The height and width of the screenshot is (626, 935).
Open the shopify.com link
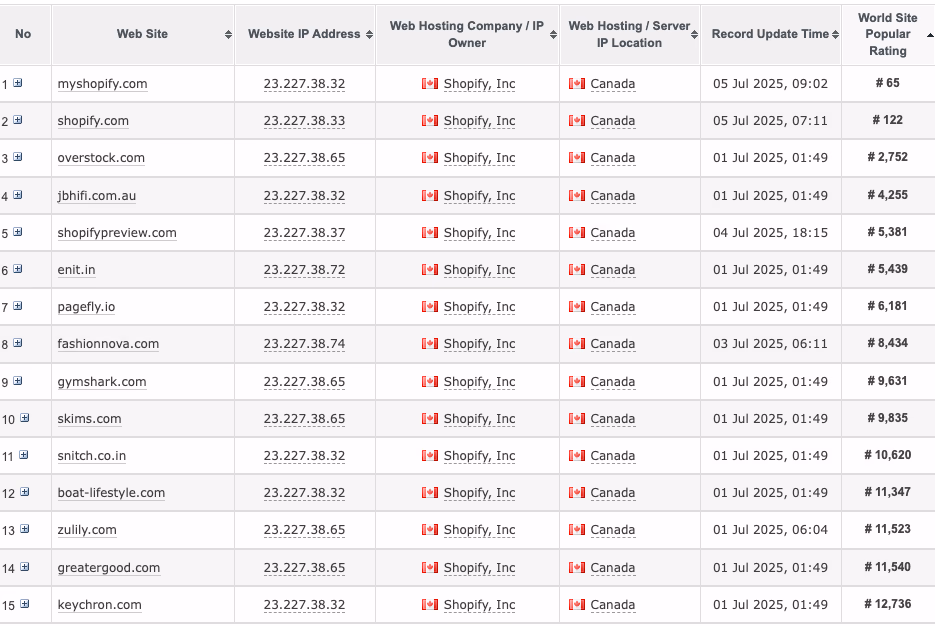[x=93, y=121]
